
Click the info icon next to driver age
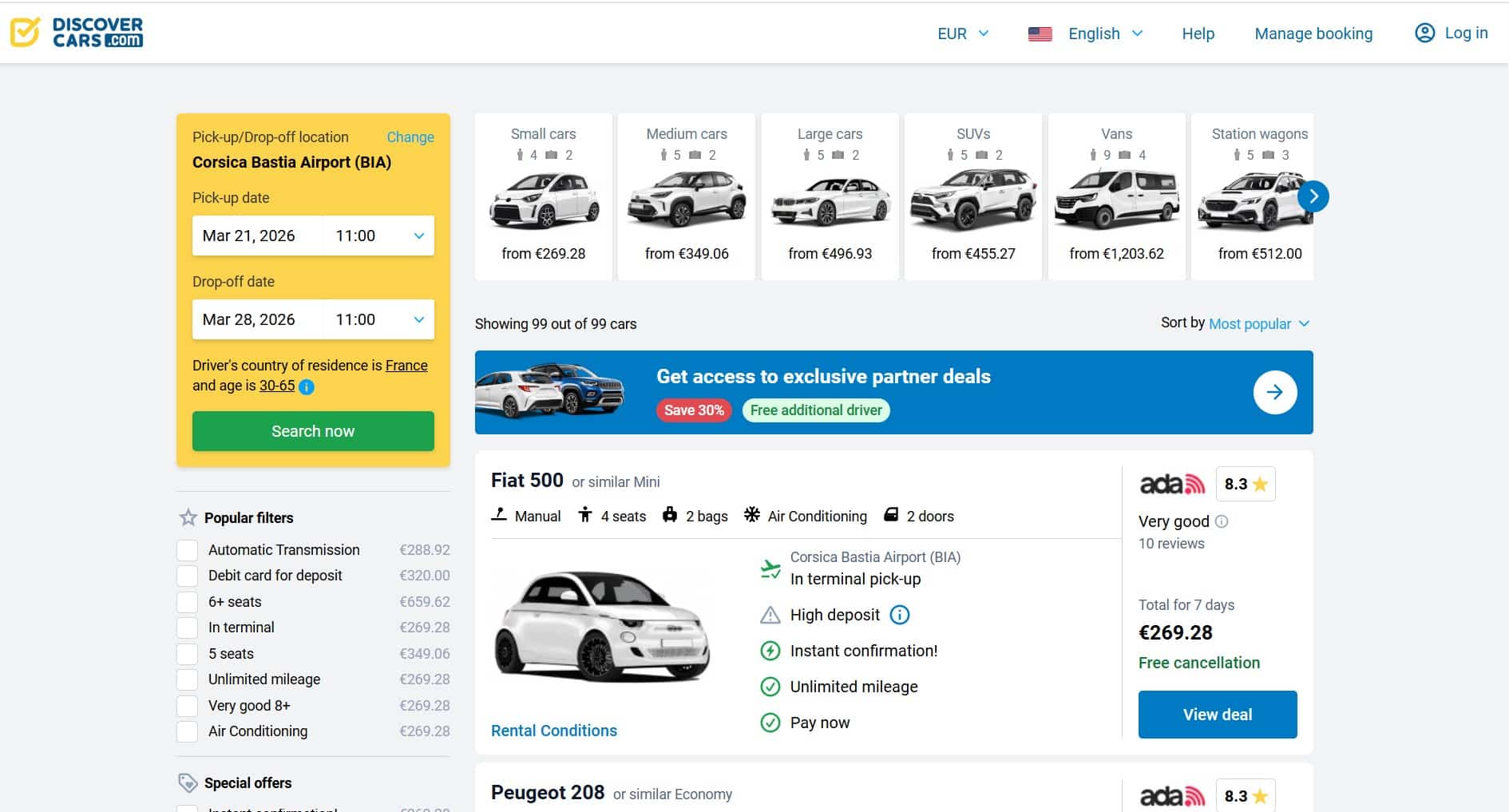pos(307,387)
